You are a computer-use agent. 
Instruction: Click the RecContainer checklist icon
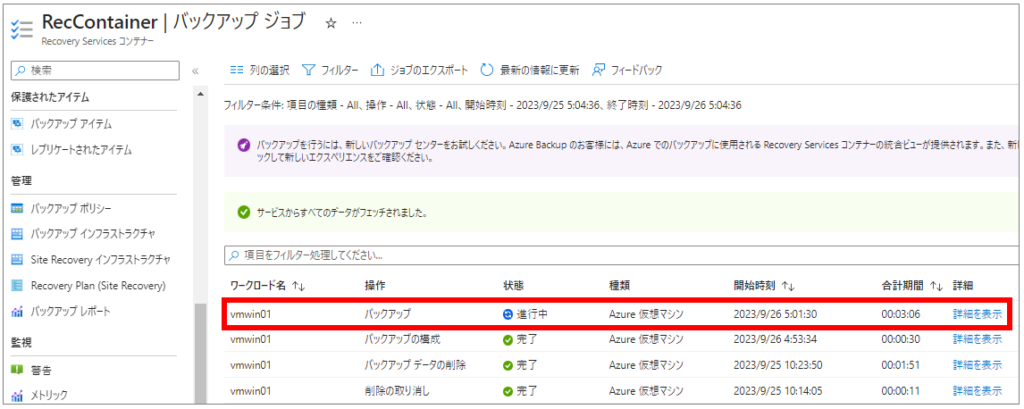[x=22, y=30]
